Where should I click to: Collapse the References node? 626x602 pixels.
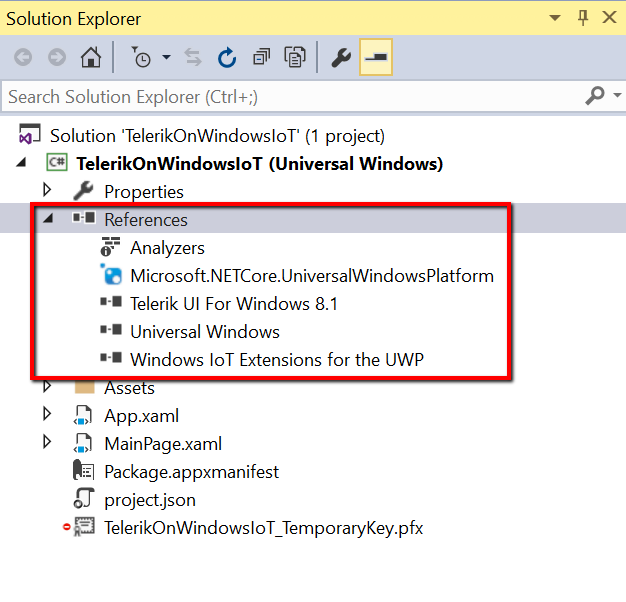tap(46, 219)
